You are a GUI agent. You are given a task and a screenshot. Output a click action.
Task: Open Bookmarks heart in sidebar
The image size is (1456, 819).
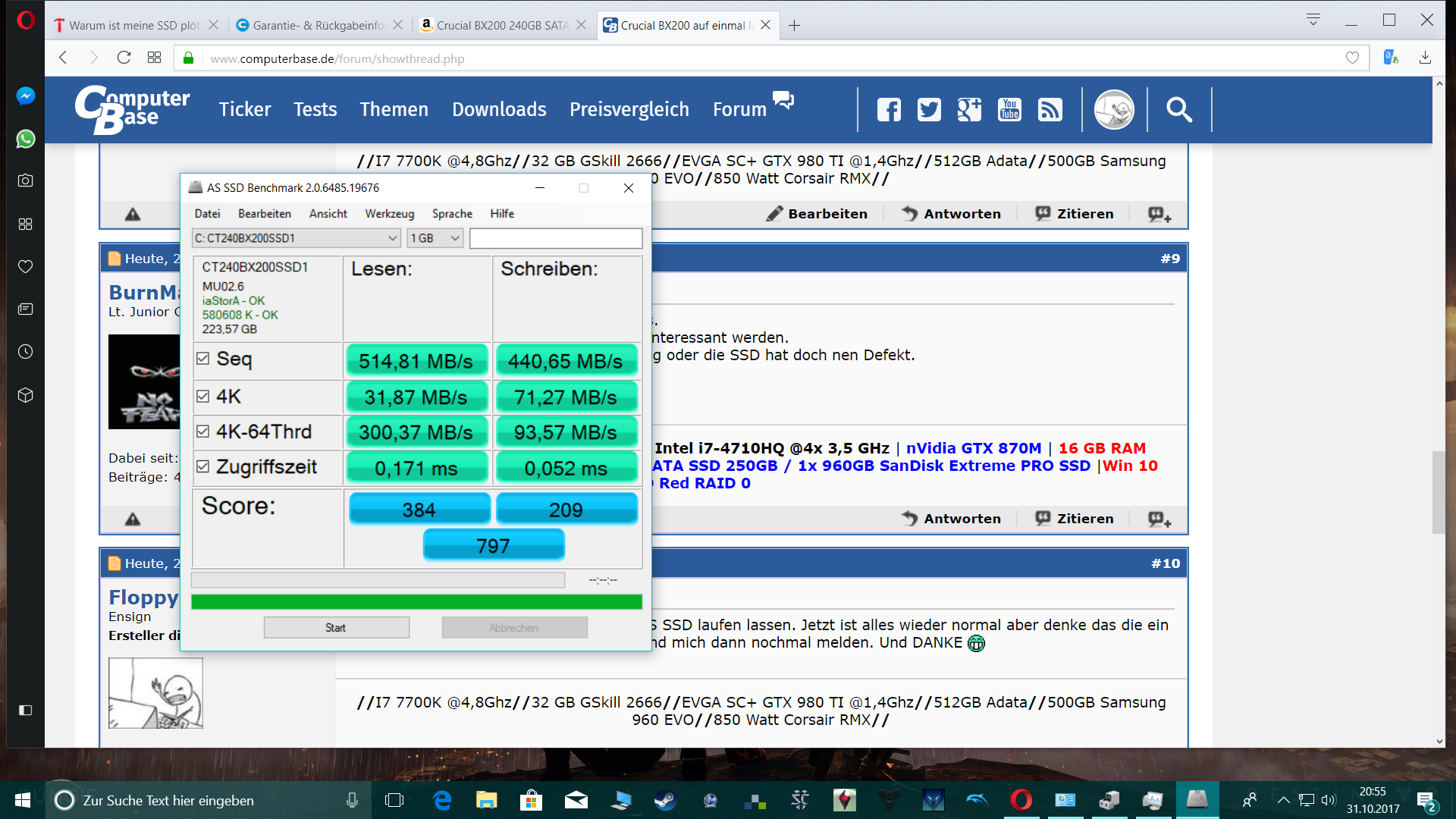point(25,266)
